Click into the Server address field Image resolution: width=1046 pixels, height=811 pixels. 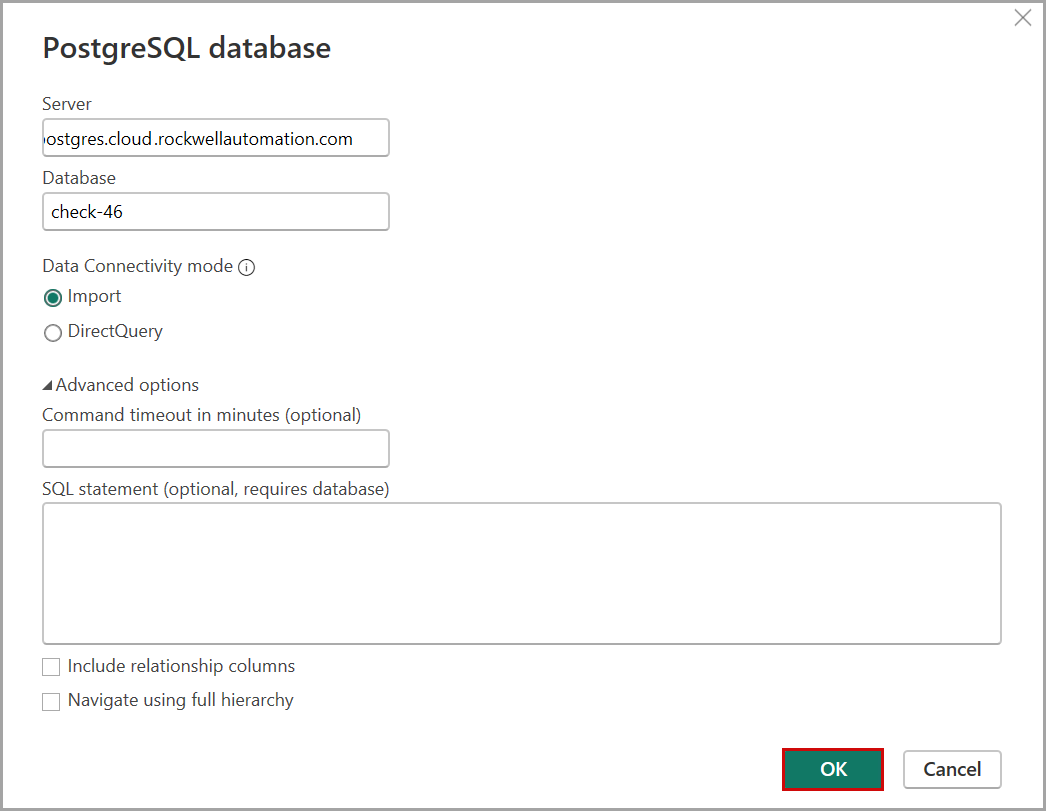pos(215,138)
